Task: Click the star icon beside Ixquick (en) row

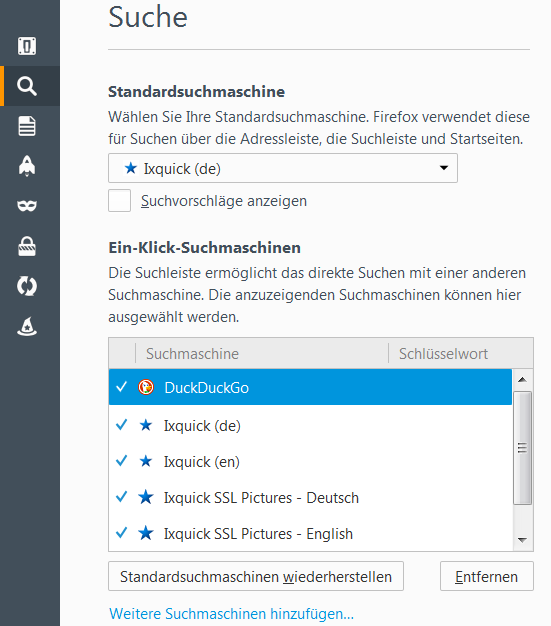Action: [x=146, y=461]
